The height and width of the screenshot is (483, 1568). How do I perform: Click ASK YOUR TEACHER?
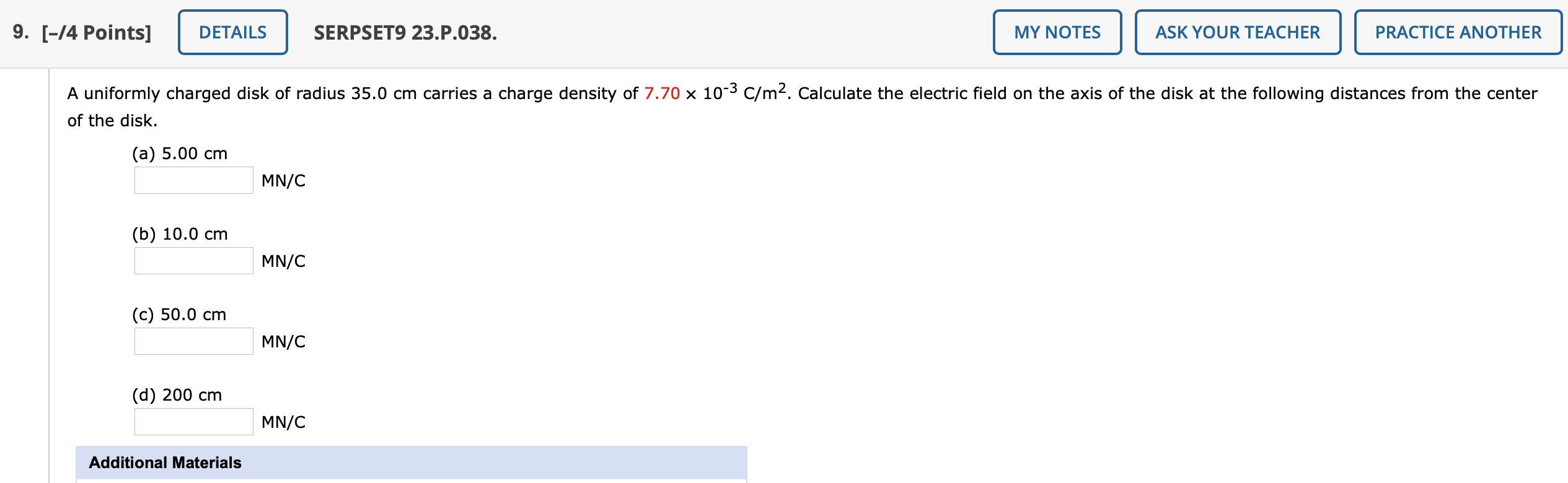click(1238, 32)
